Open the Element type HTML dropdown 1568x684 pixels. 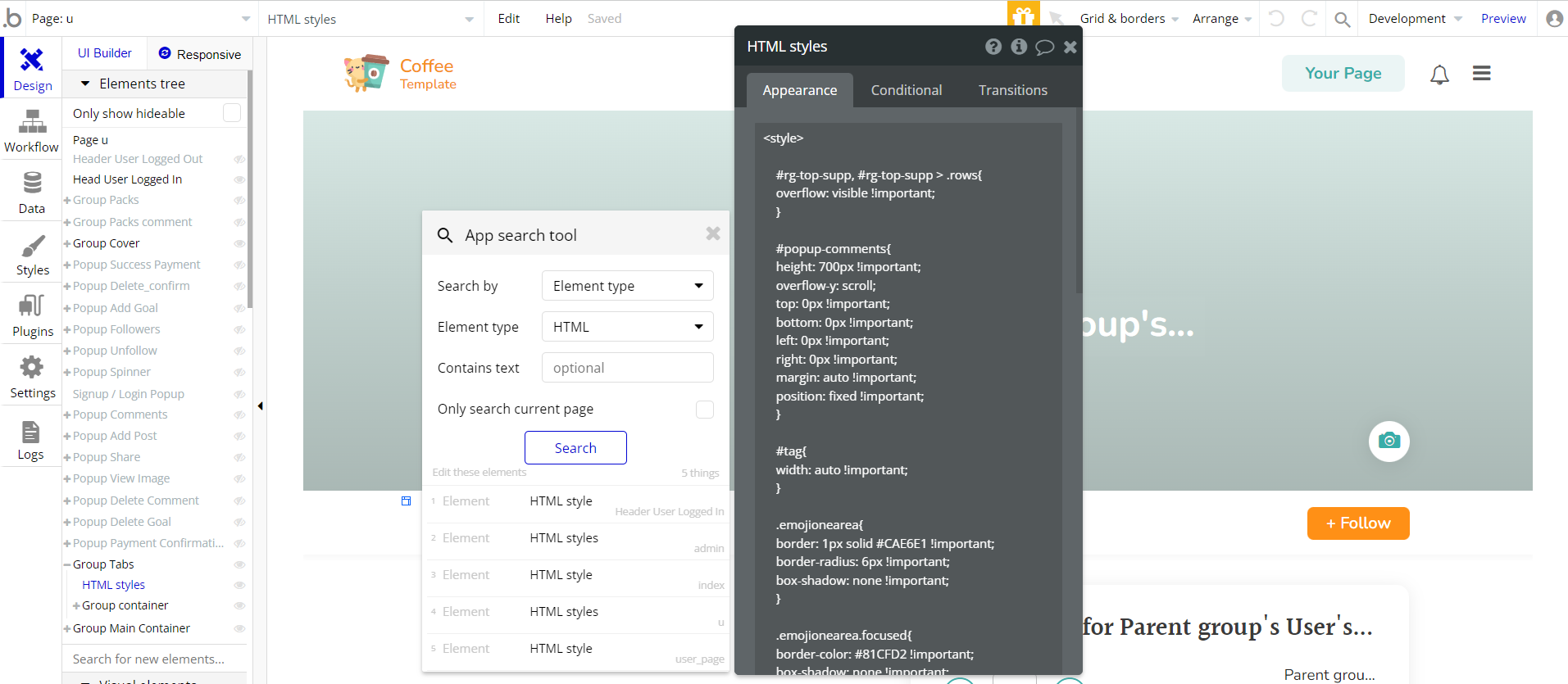point(627,327)
